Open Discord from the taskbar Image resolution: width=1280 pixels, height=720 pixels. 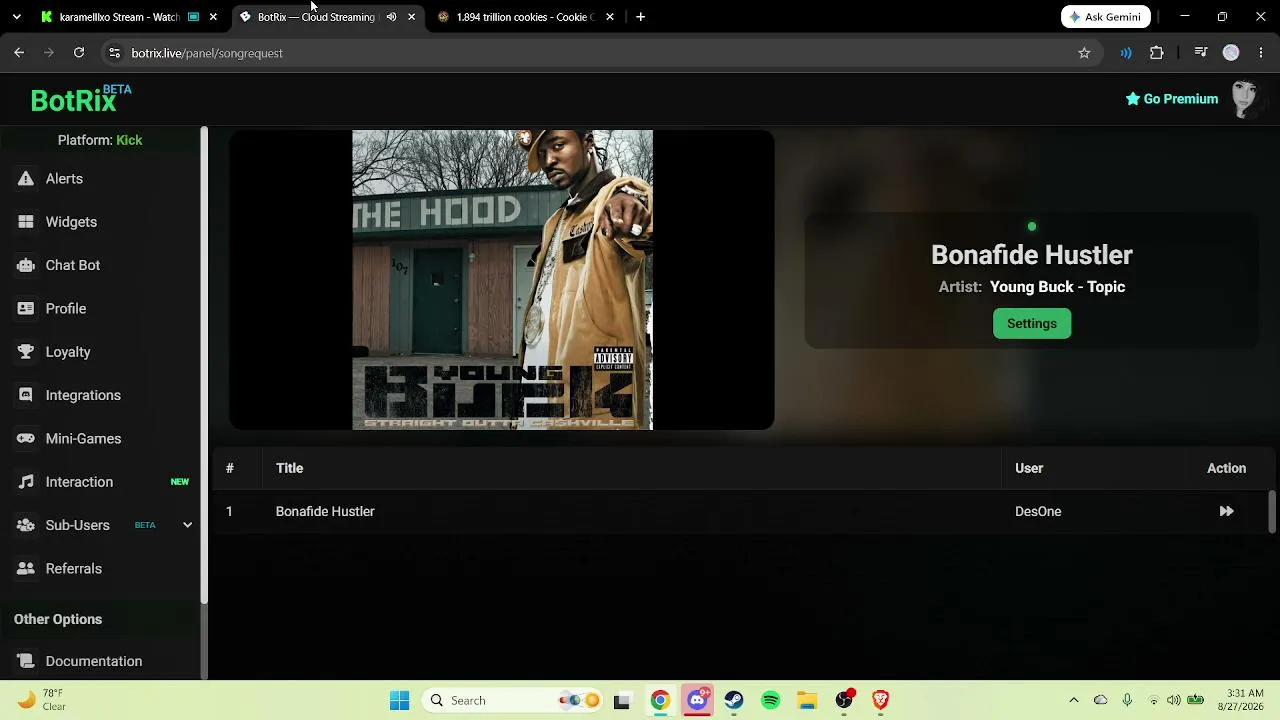pos(697,700)
